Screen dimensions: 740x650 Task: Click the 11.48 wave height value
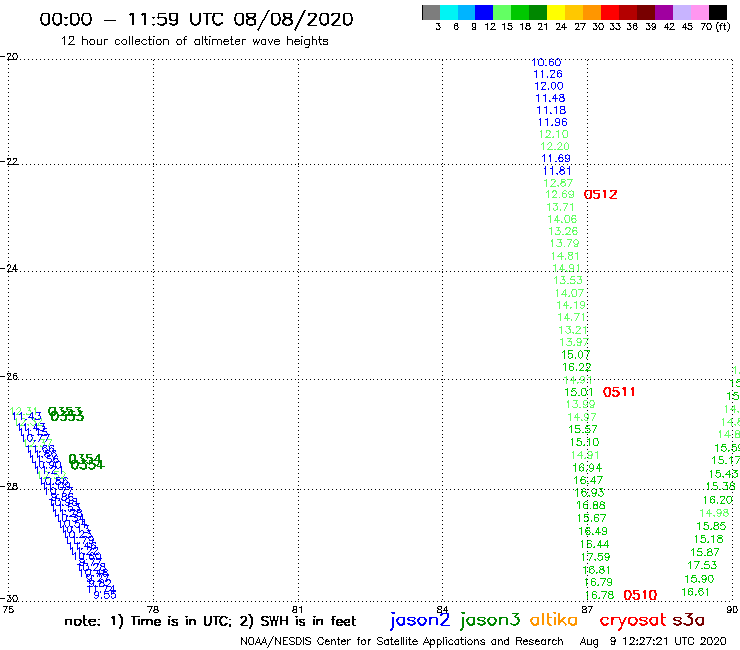[x=550, y=98]
